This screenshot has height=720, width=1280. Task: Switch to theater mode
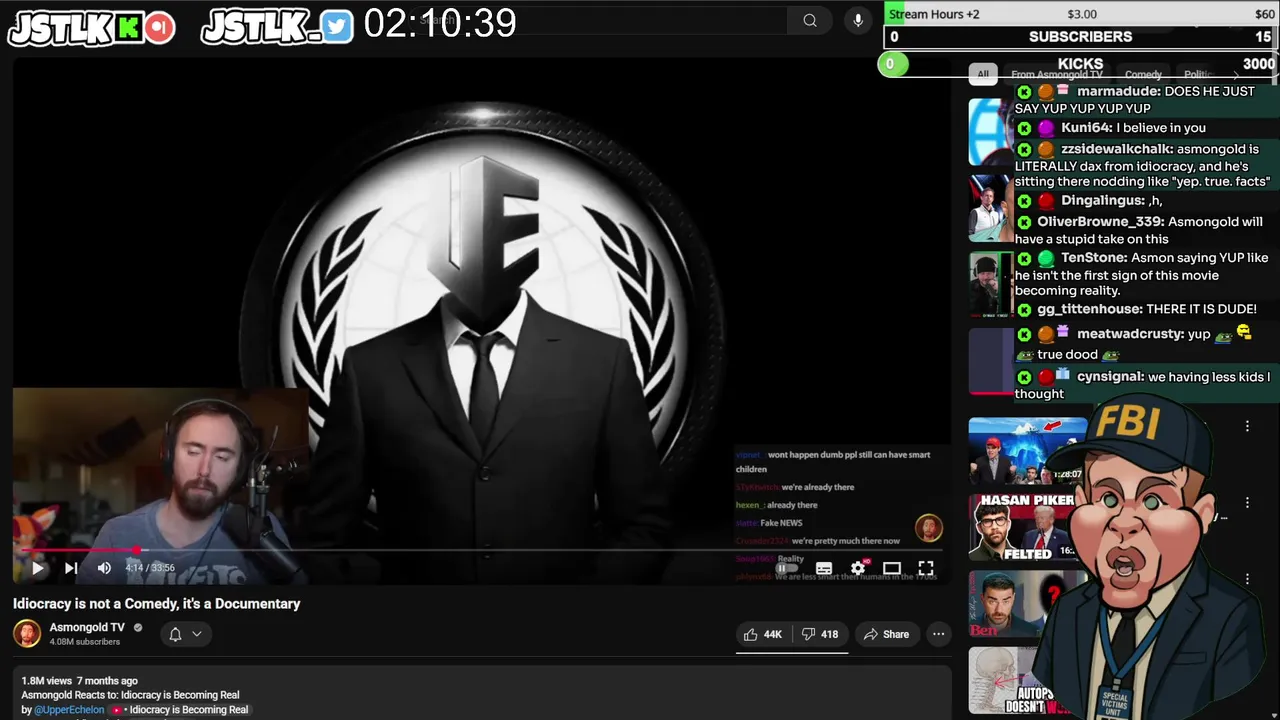[892, 568]
